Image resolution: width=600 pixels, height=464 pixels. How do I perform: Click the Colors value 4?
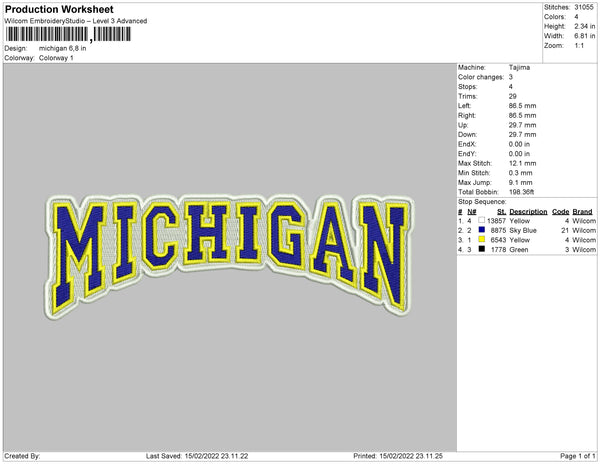coord(576,17)
